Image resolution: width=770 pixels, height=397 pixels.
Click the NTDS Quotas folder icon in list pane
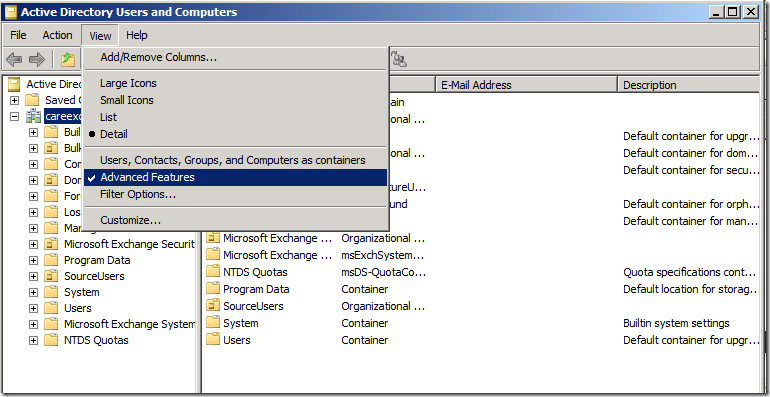213,272
